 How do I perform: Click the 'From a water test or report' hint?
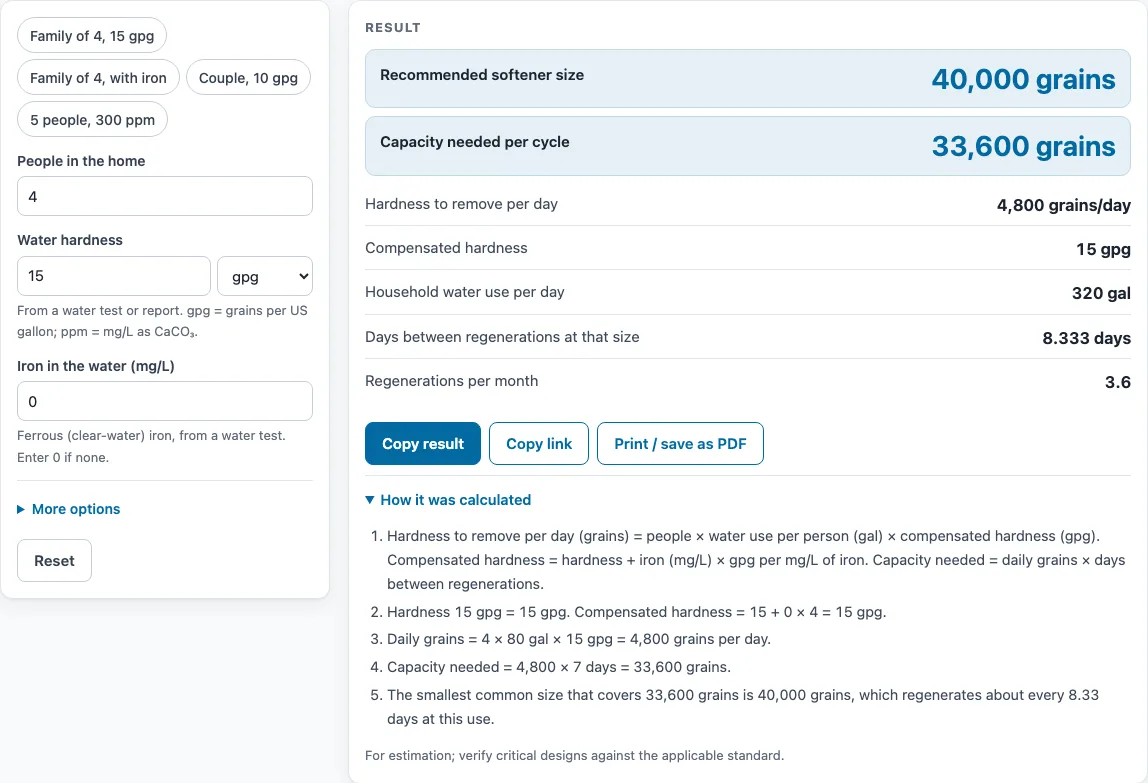tap(163, 321)
